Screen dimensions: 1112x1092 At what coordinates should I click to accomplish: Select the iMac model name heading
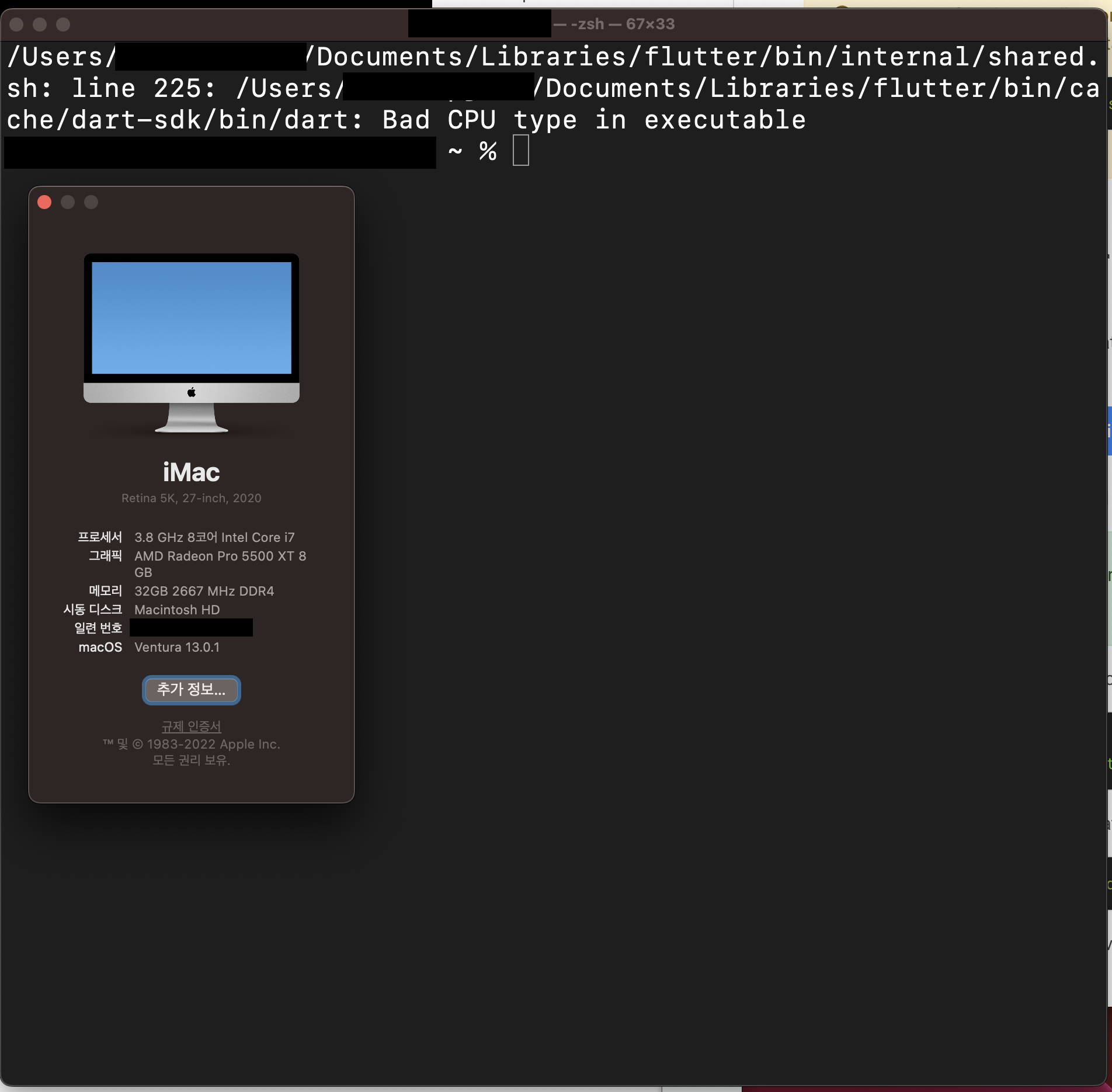(192, 472)
